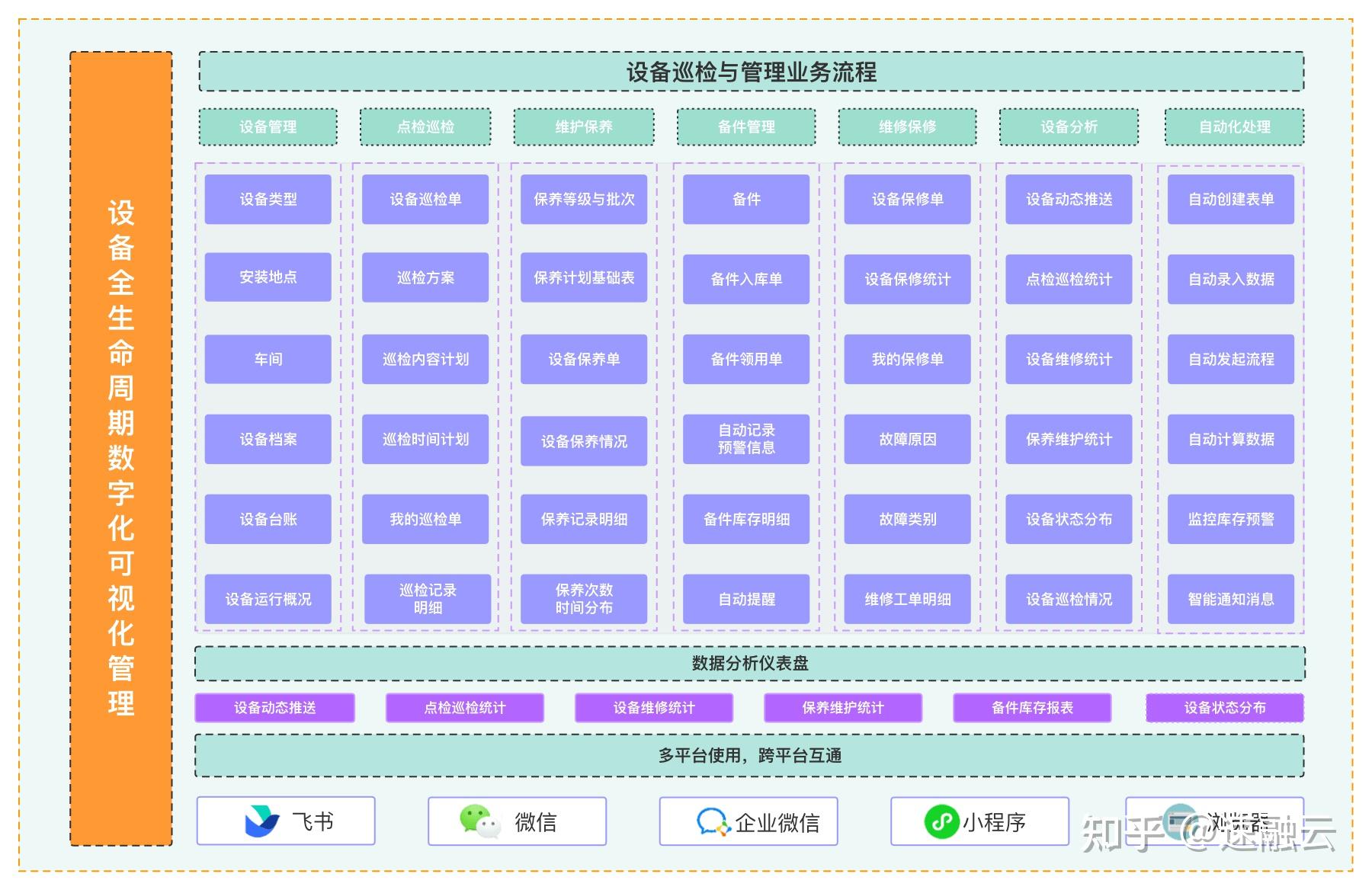Click the 自动计算数据 block

[x=1231, y=439]
